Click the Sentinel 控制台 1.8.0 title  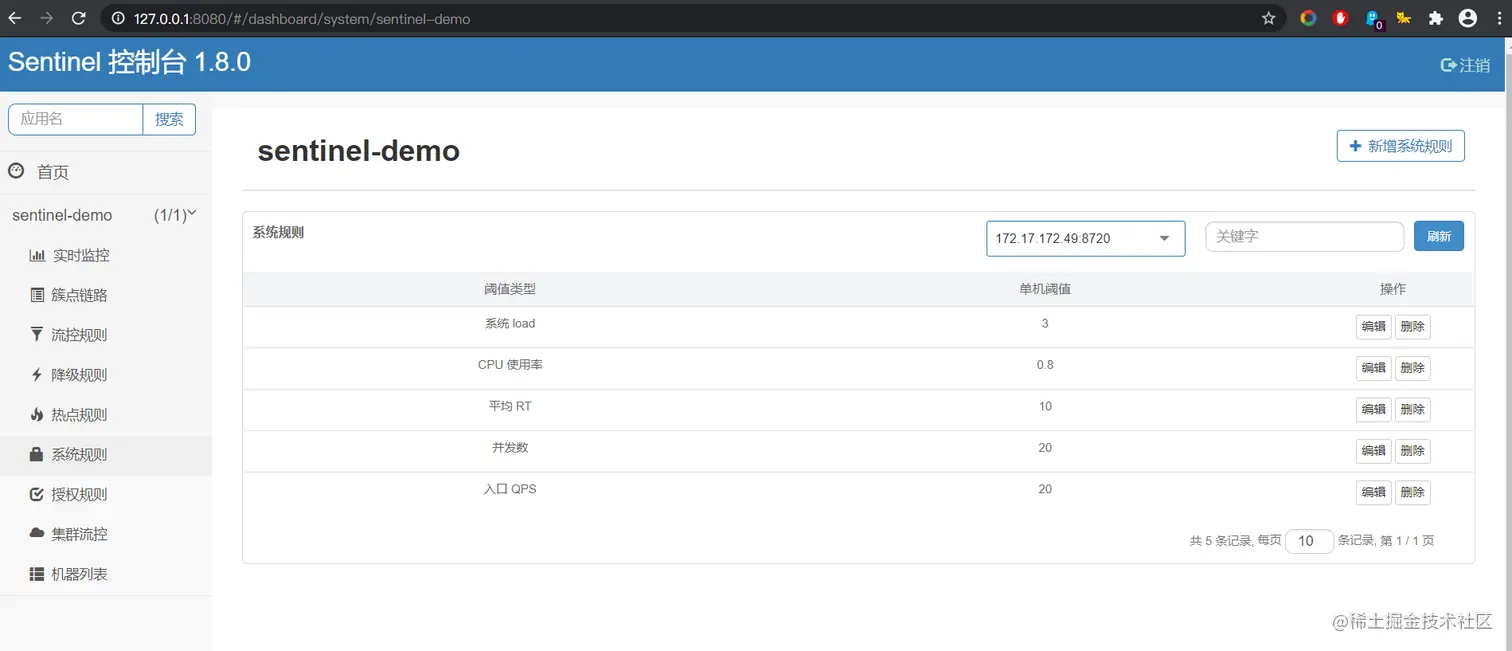point(129,62)
